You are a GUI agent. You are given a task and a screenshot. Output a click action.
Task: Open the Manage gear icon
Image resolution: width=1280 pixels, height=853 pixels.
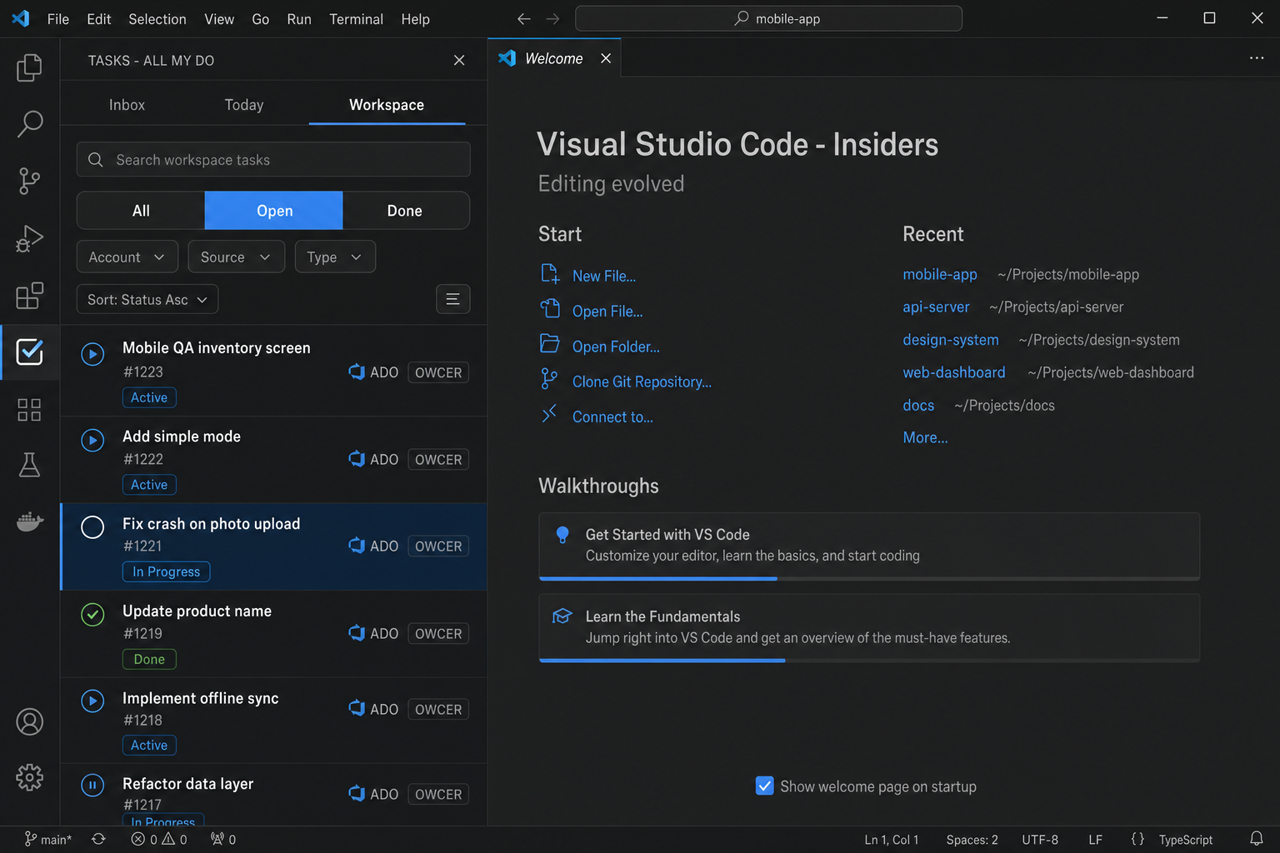pyautogui.click(x=29, y=777)
